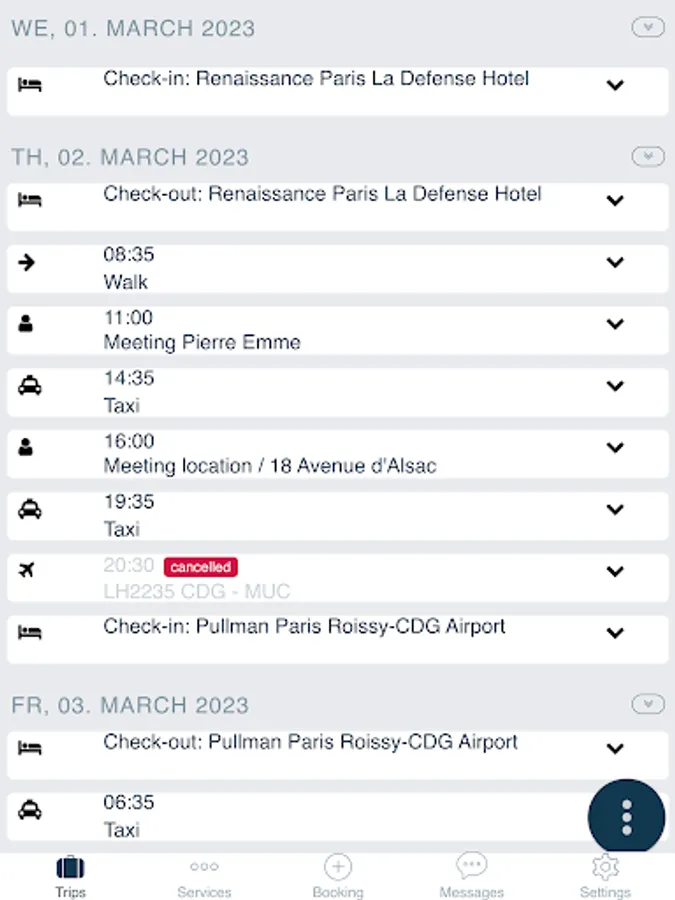Screen dimensions: 675x900
Task: Open the Booking tab
Action: click(x=338, y=876)
